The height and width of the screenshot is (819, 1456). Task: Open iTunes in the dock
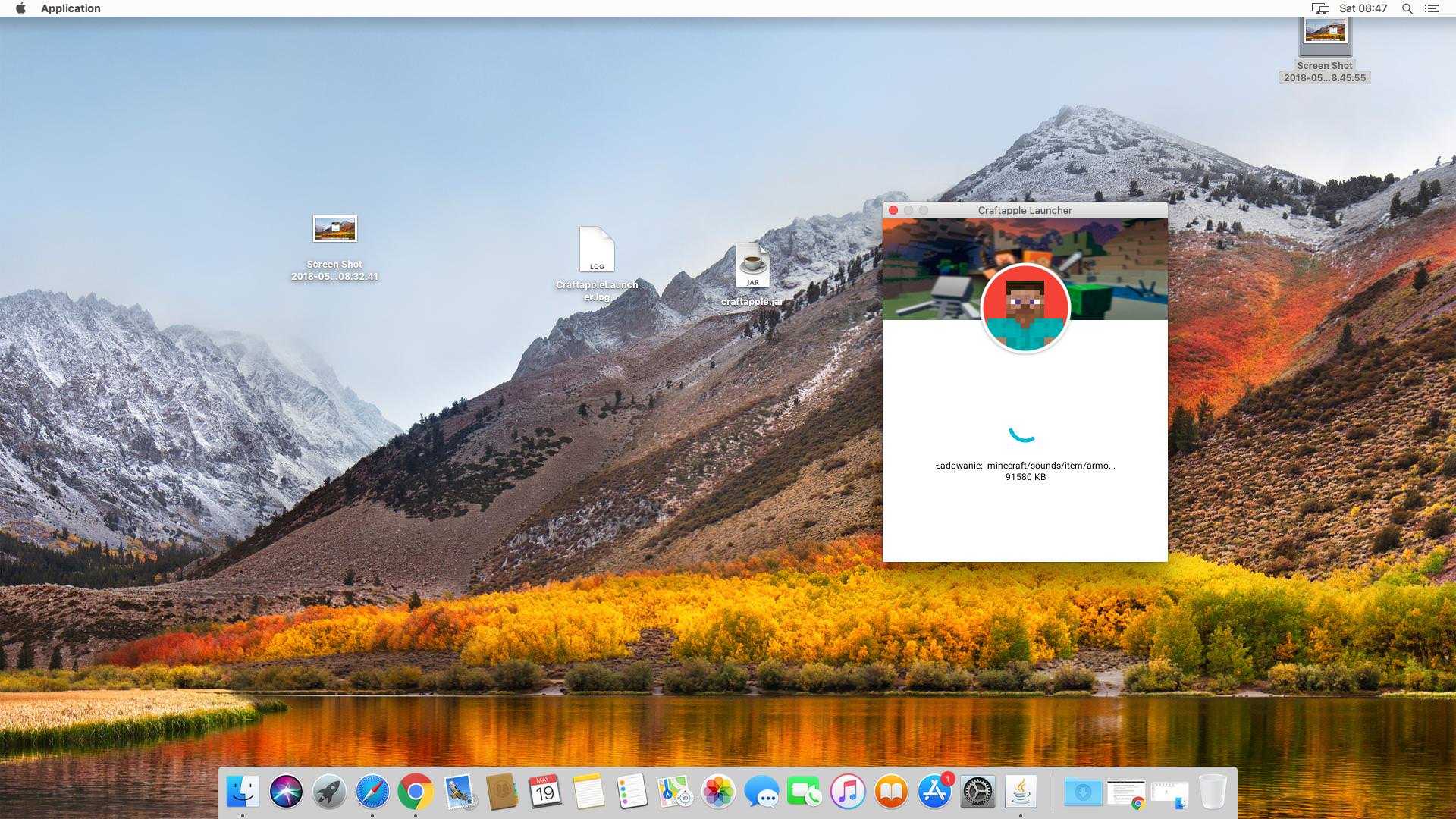click(x=848, y=792)
